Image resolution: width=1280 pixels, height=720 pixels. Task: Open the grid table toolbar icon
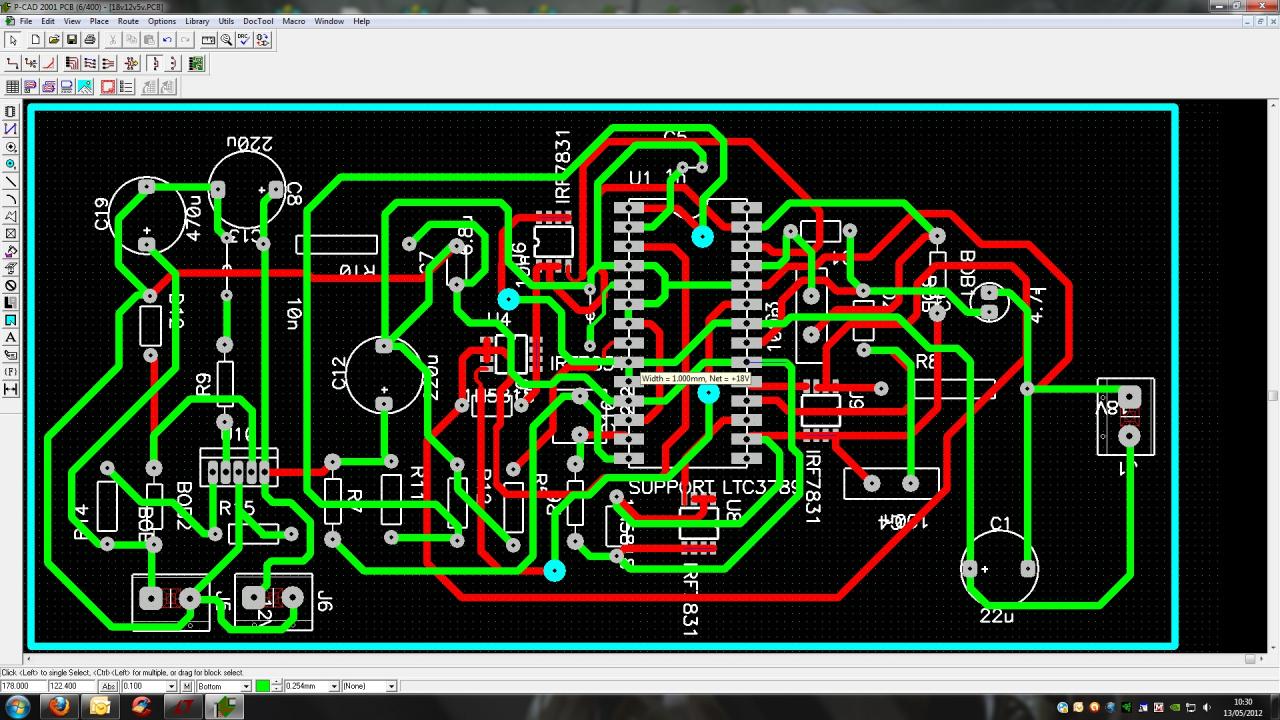pos(12,87)
